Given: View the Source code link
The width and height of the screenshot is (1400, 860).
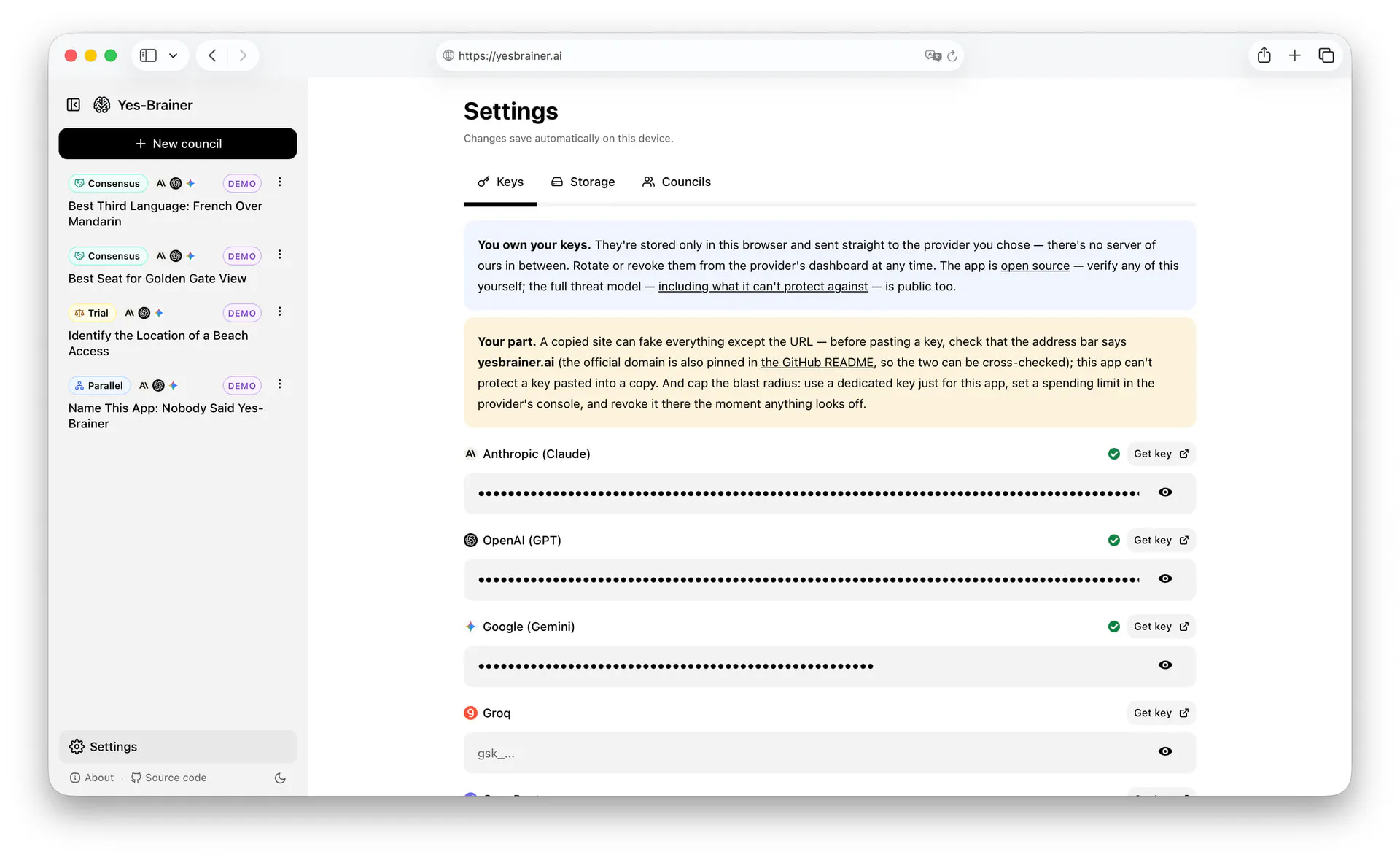Looking at the screenshot, I should 168,778.
